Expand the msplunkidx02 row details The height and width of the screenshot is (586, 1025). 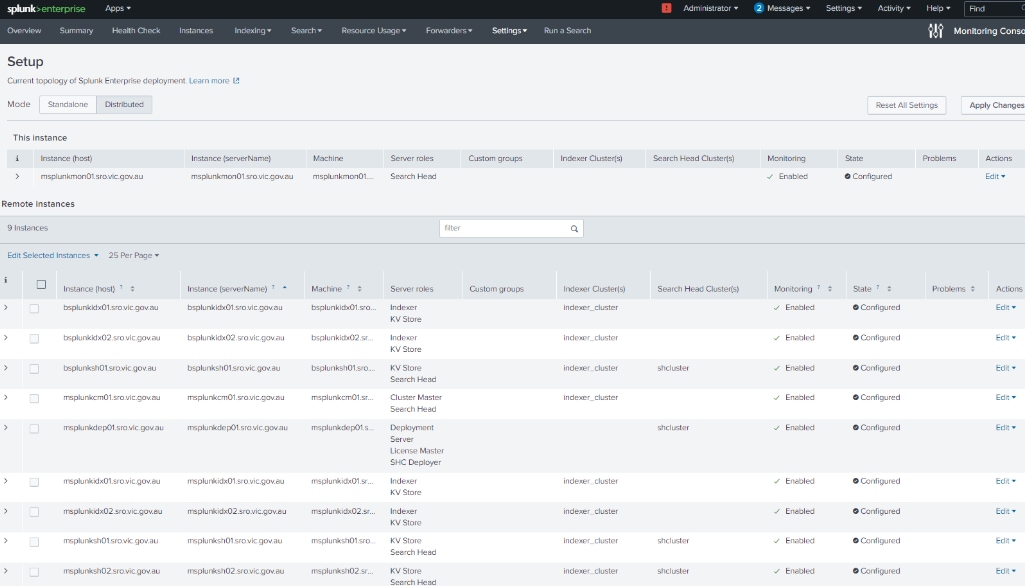pos(6,511)
